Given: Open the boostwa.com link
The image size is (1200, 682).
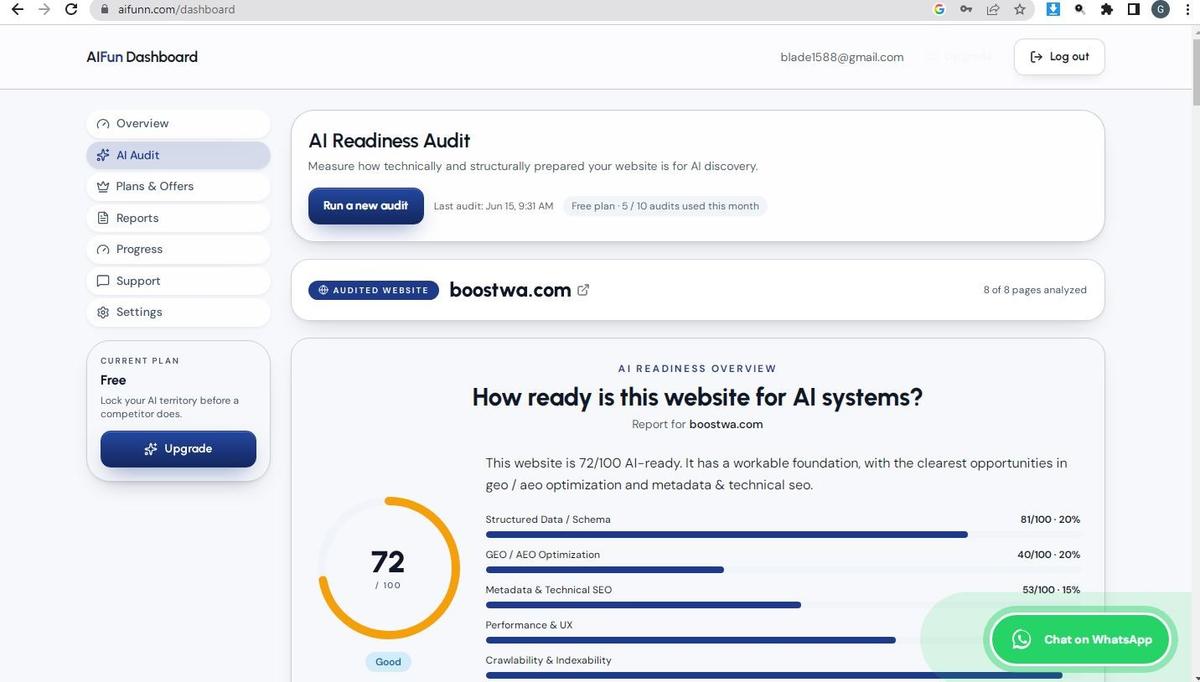Looking at the screenshot, I should click(x=510, y=290).
